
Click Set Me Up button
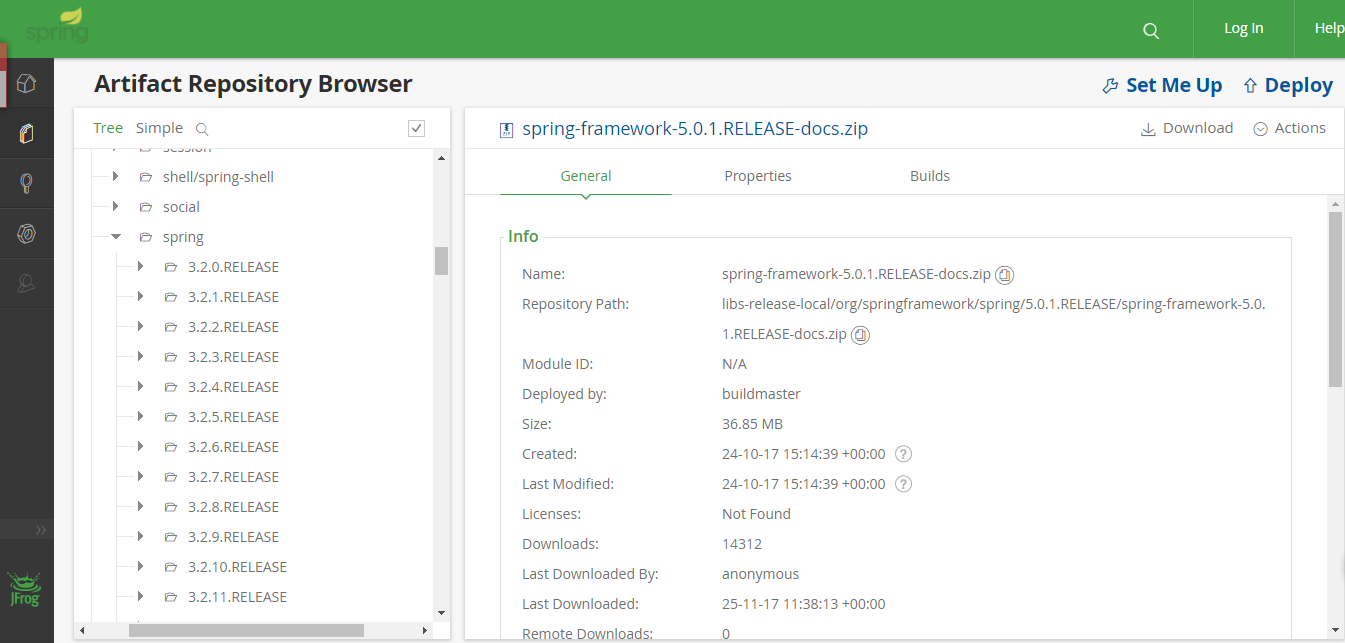[1162, 85]
